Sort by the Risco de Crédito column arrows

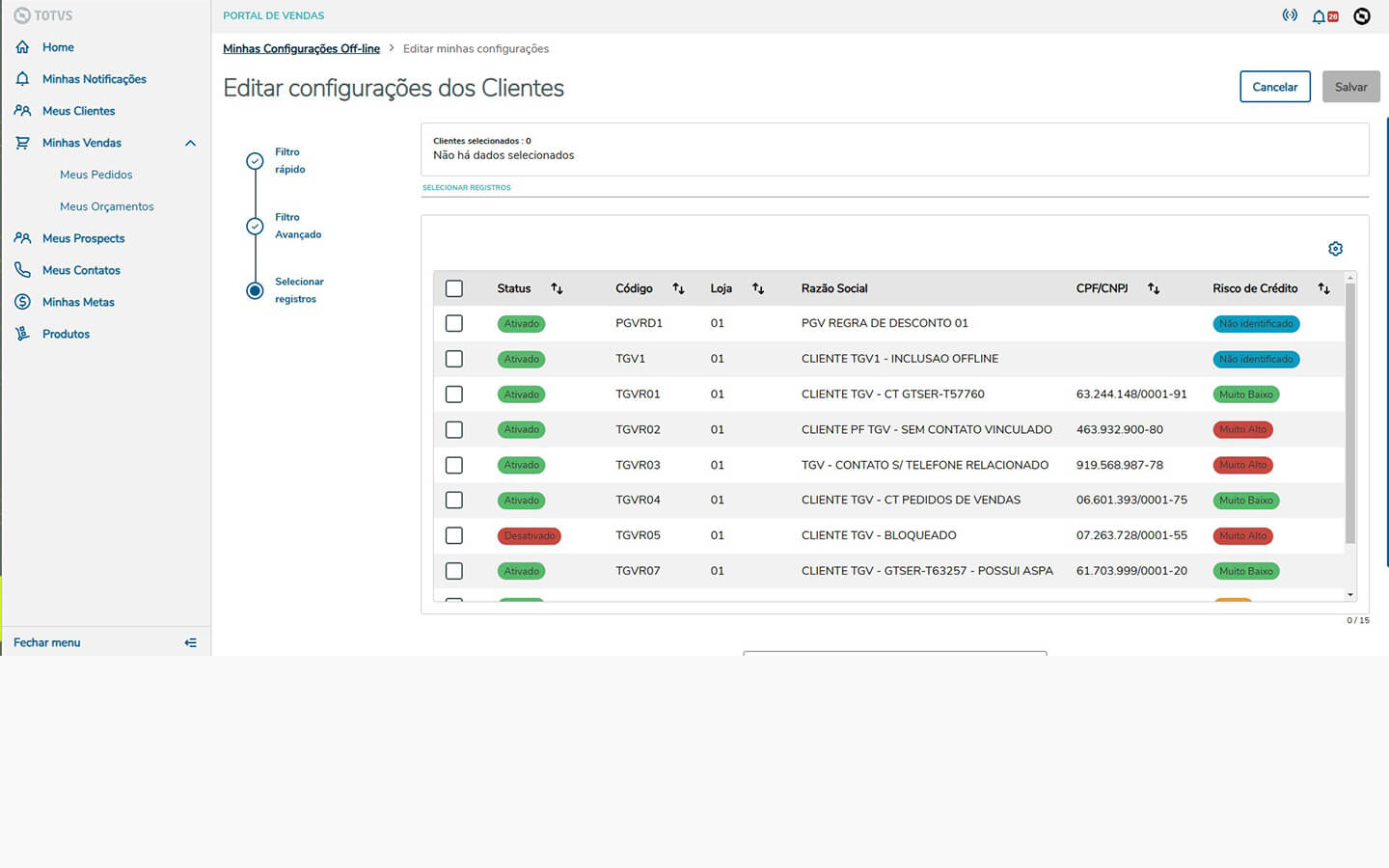click(1323, 288)
